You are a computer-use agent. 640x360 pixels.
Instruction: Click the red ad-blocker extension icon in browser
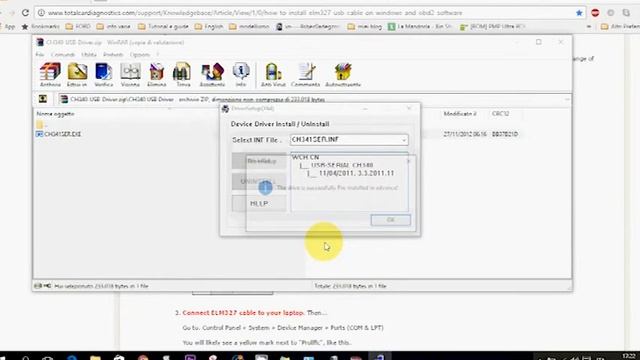pyautogui.click(x=595, y=13)
